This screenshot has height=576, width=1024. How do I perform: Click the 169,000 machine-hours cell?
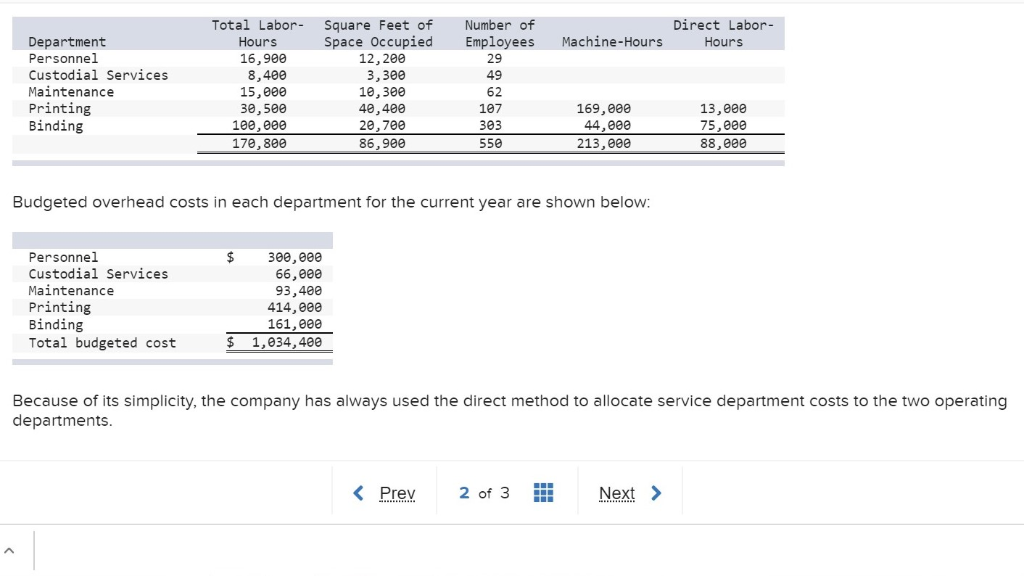coord(603,109)
